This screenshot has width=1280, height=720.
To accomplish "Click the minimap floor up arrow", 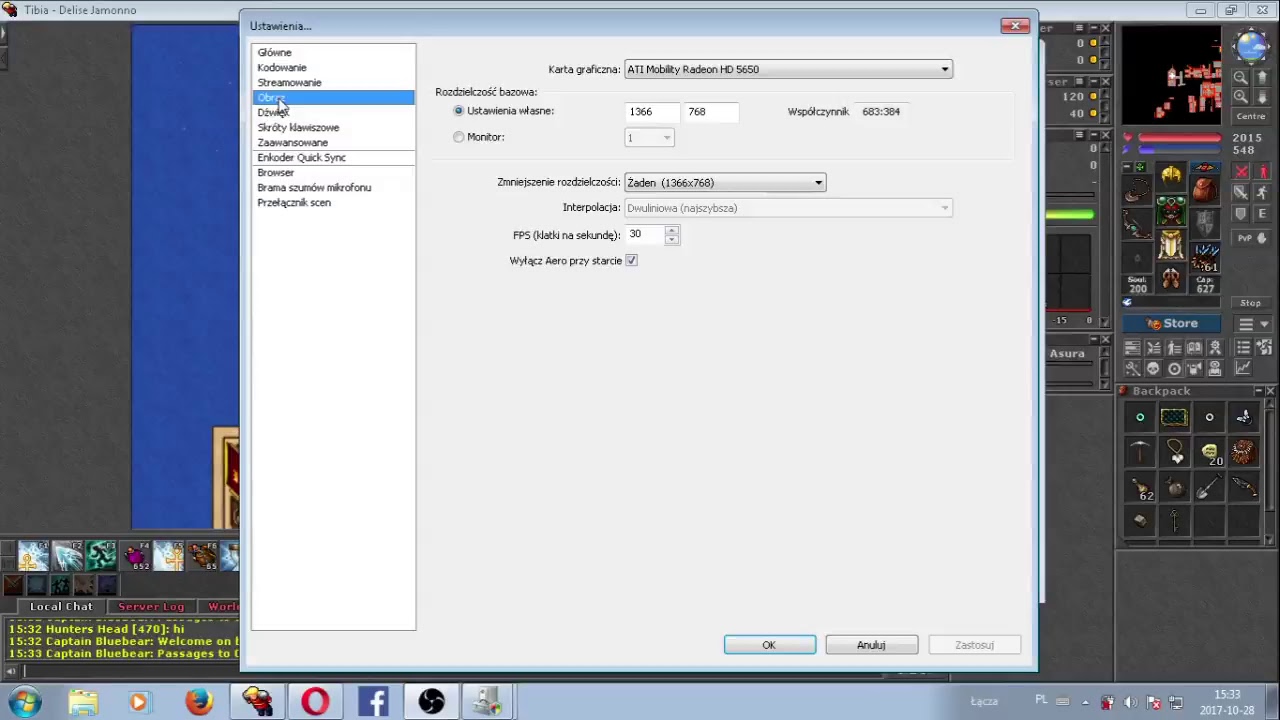I will pyautogui.click(x=1262, y=77).
